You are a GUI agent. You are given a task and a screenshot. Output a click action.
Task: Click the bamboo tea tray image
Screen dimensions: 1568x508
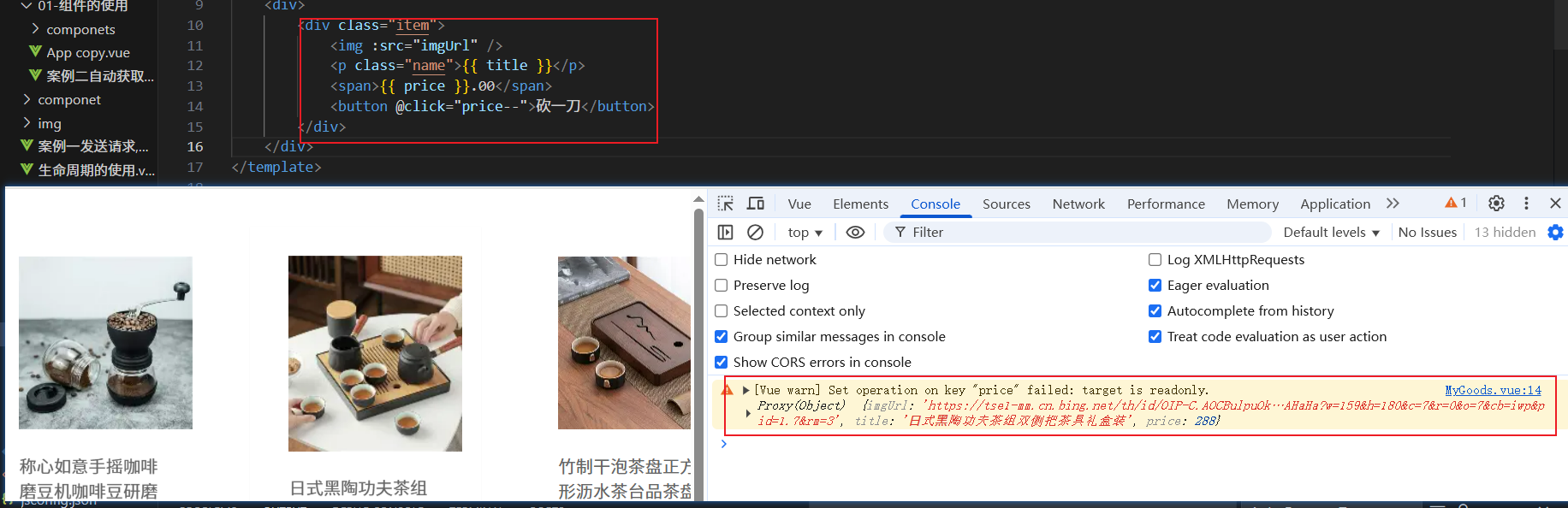coord(624,342)
